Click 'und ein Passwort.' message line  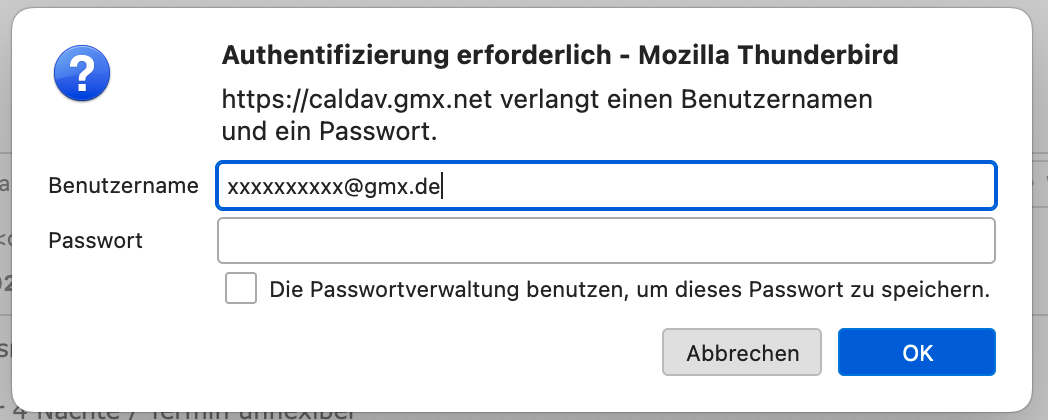pyautogui.click(x=331, y=131)
